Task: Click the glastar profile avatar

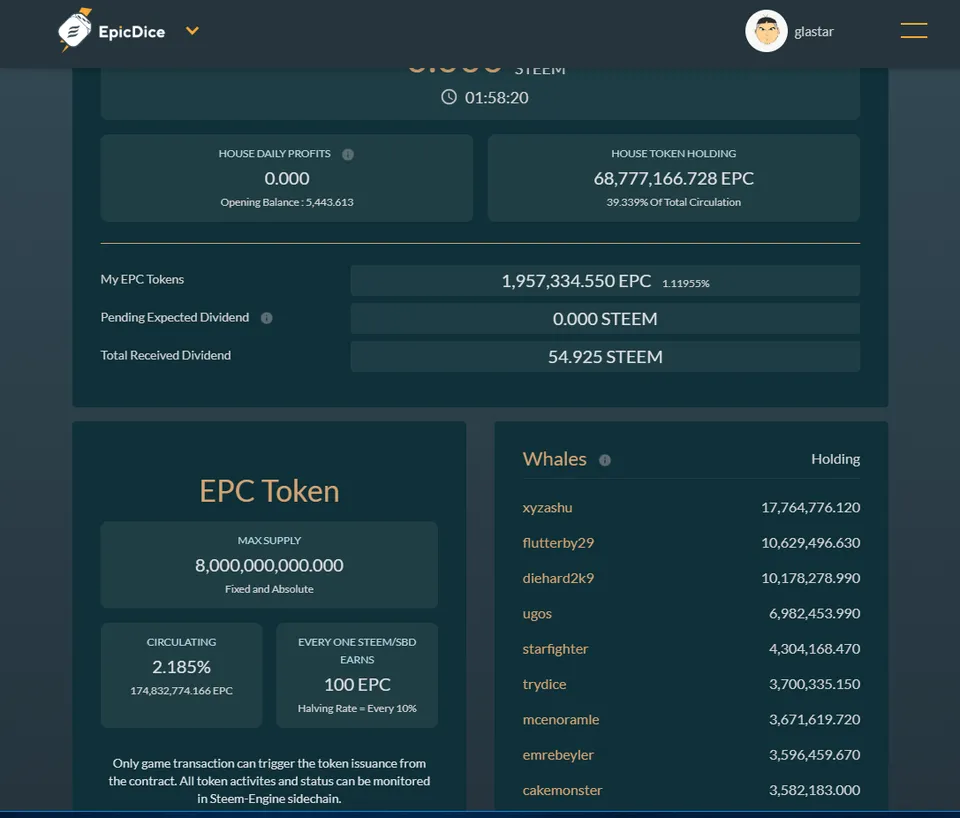Action: tap(766, 31)
